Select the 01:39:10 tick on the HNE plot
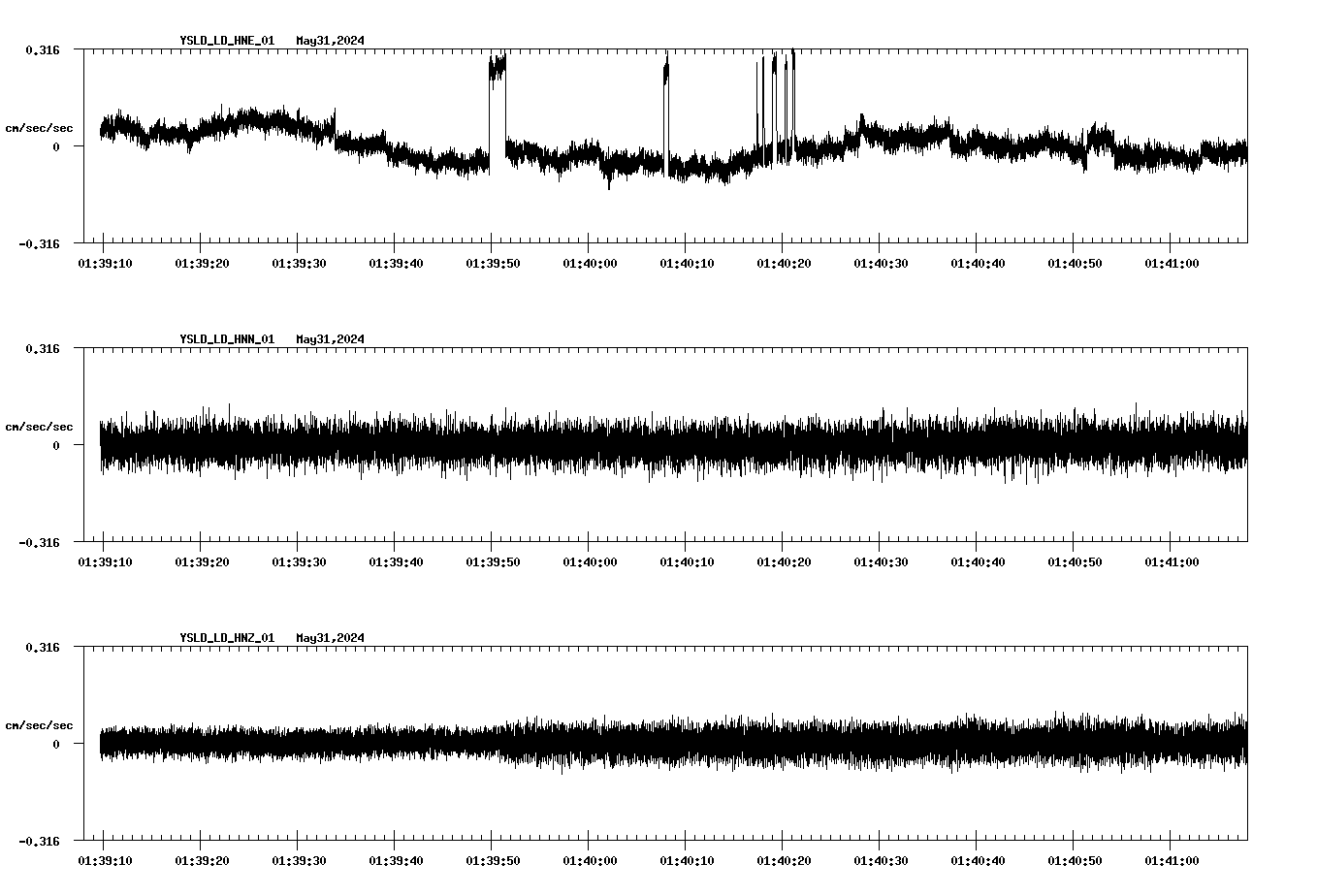The image size is (1317, 896). point(106,262)
